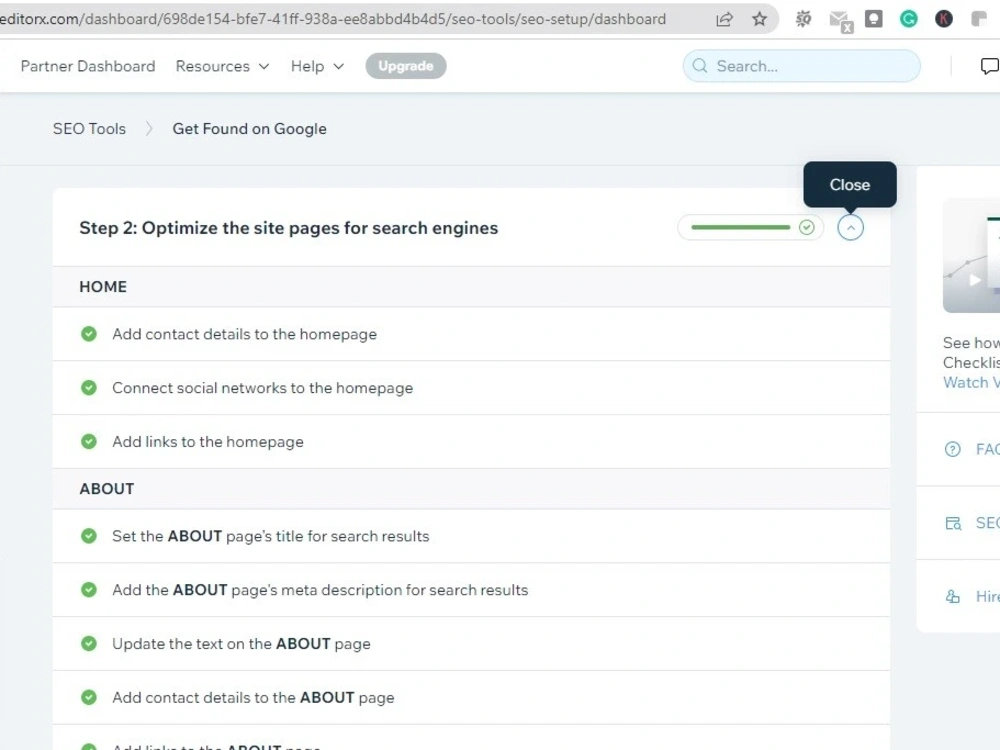Open Add the ABOUT page's meta description task
Screen dimensions: 1000x750
click(x=471, y=589)
